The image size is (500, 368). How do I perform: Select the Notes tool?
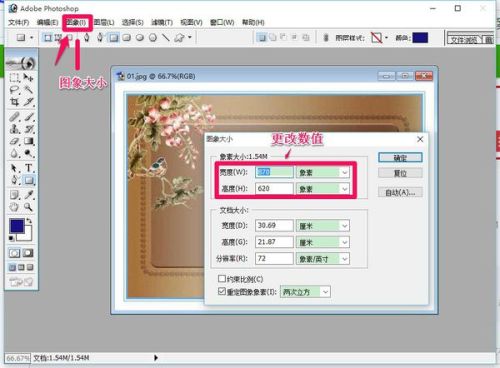point(14,195)
